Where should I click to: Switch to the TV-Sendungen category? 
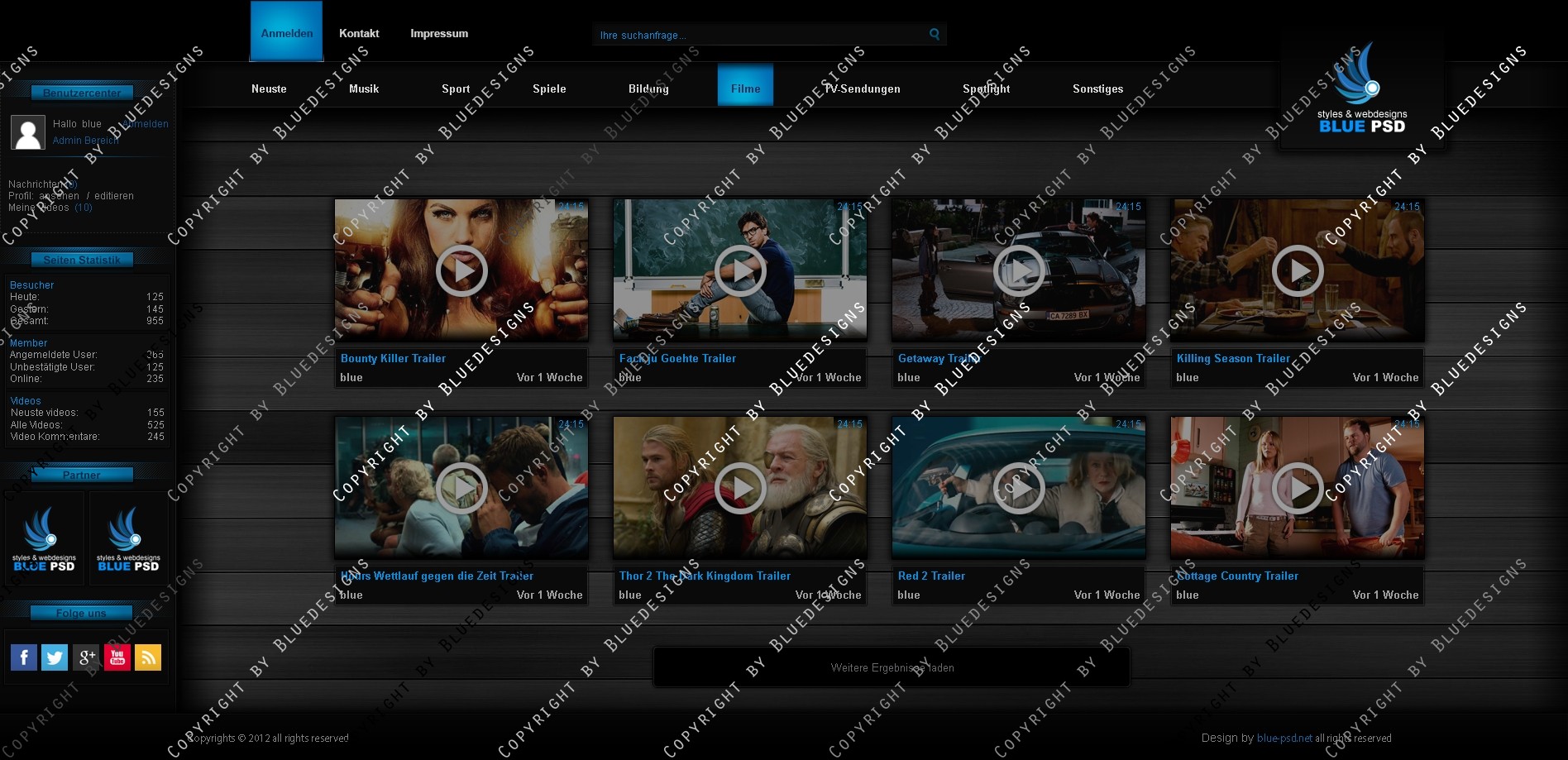(862, 88)
